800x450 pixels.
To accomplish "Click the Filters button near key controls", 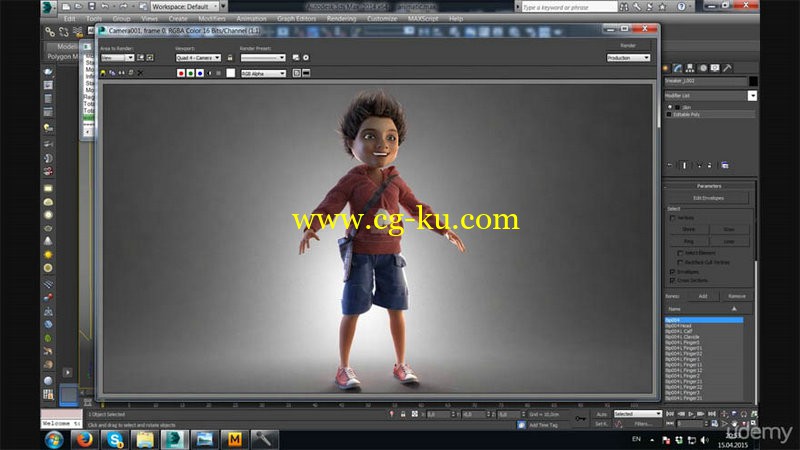I will click(x=643, y=424).
